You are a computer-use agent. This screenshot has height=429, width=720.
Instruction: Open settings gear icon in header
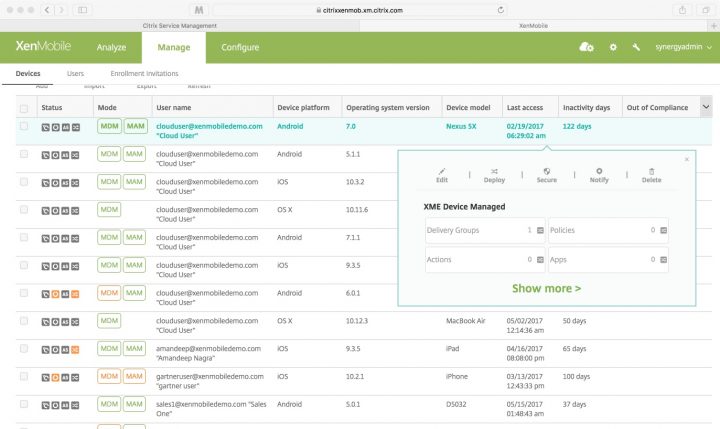pos(613,47)
